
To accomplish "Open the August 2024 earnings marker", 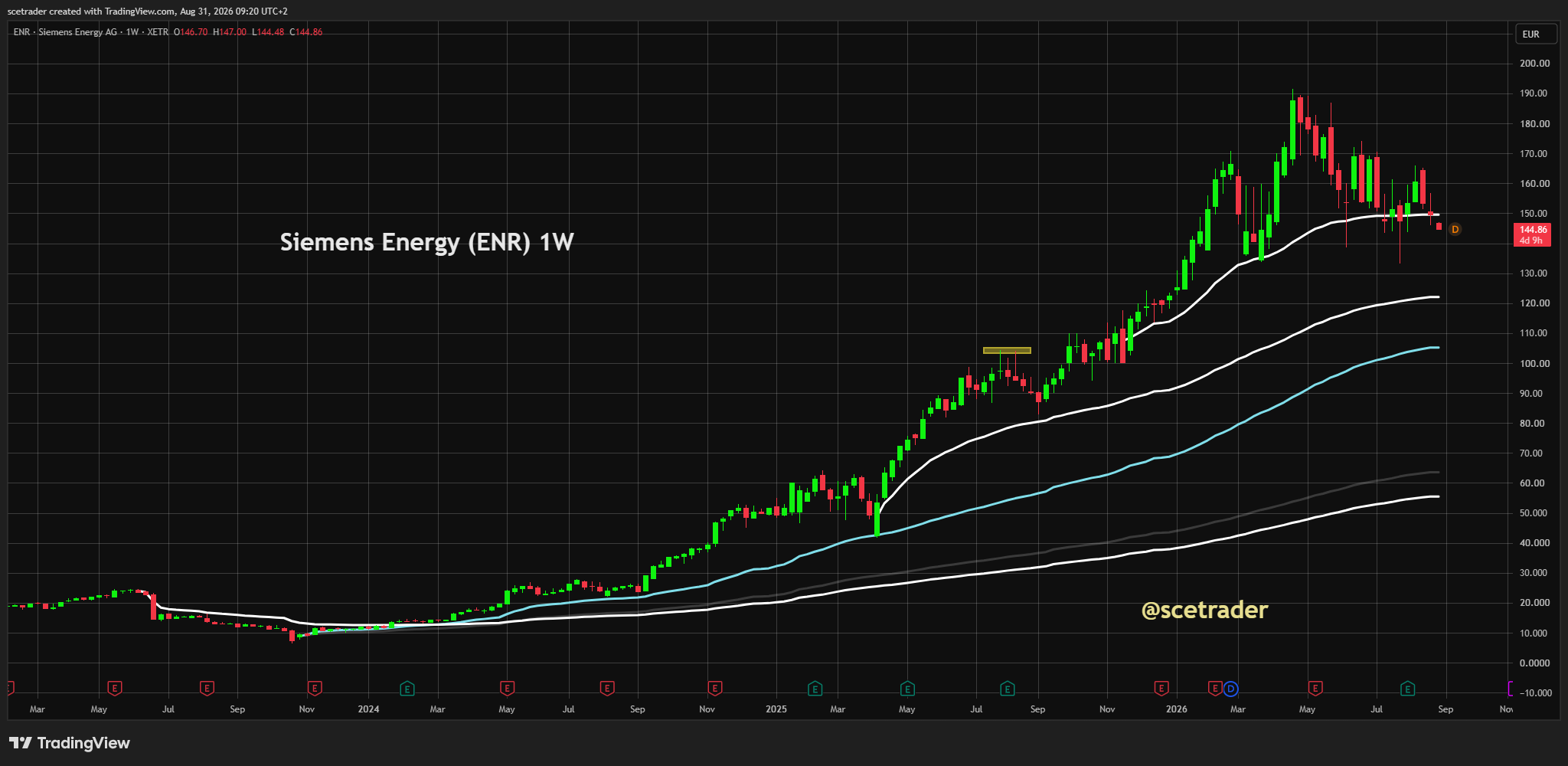I will click(607, 689).
